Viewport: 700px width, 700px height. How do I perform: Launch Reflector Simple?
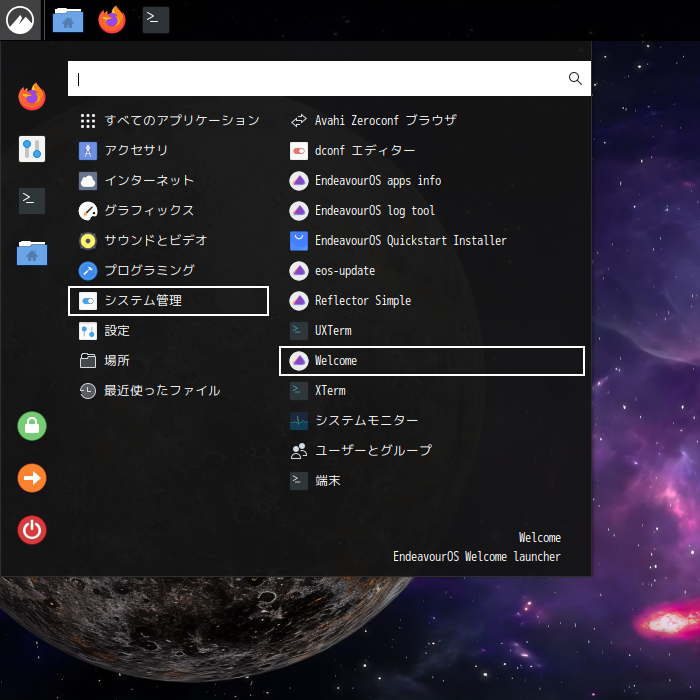coord(432,301)
